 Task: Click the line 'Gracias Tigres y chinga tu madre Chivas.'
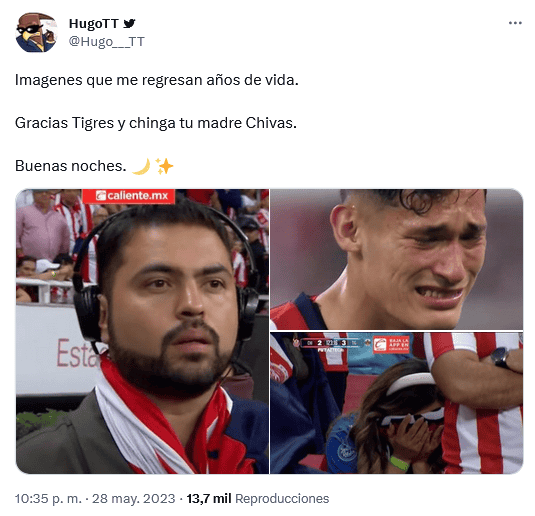156,123
